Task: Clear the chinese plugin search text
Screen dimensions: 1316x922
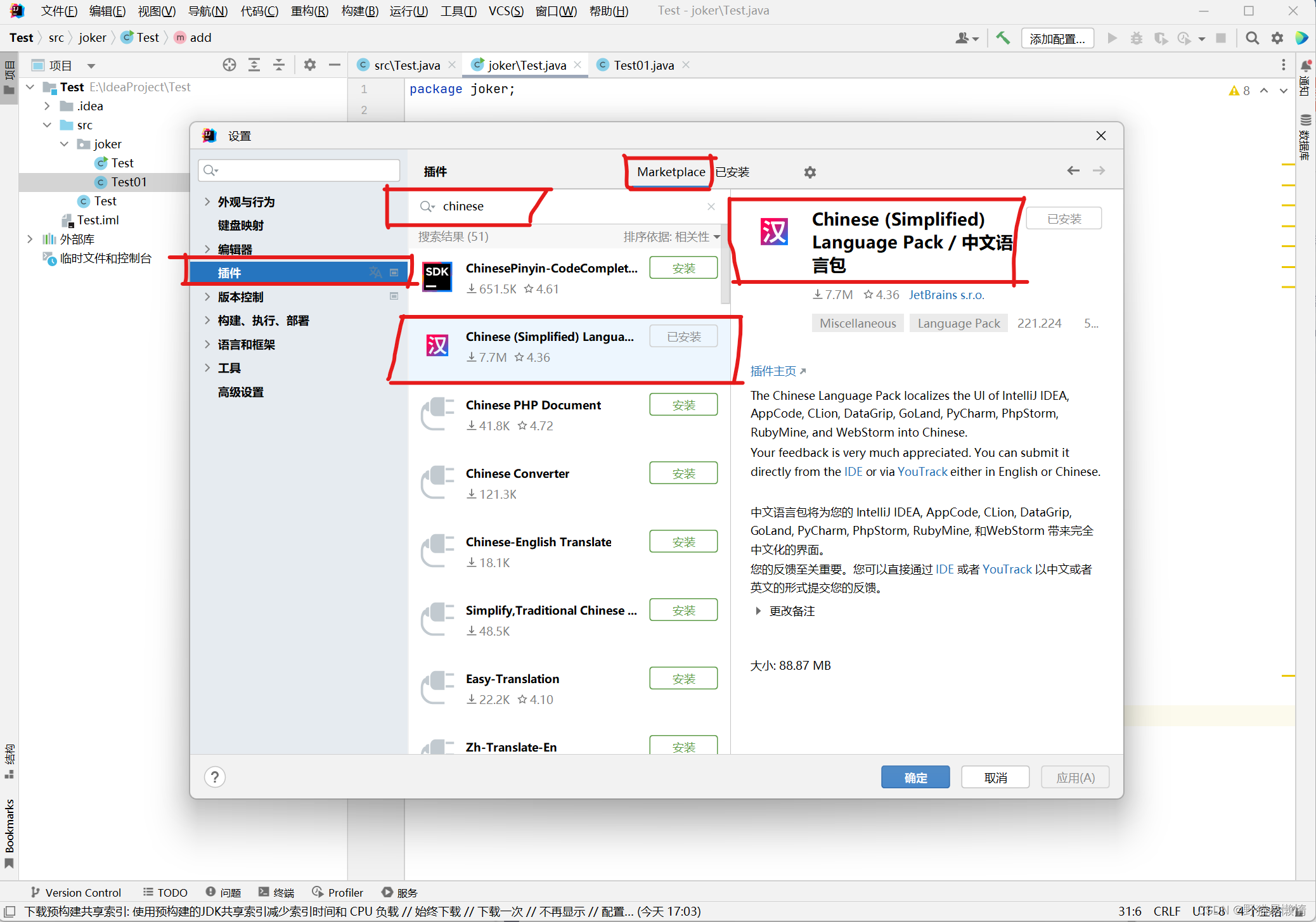Action: click(711, 207)
